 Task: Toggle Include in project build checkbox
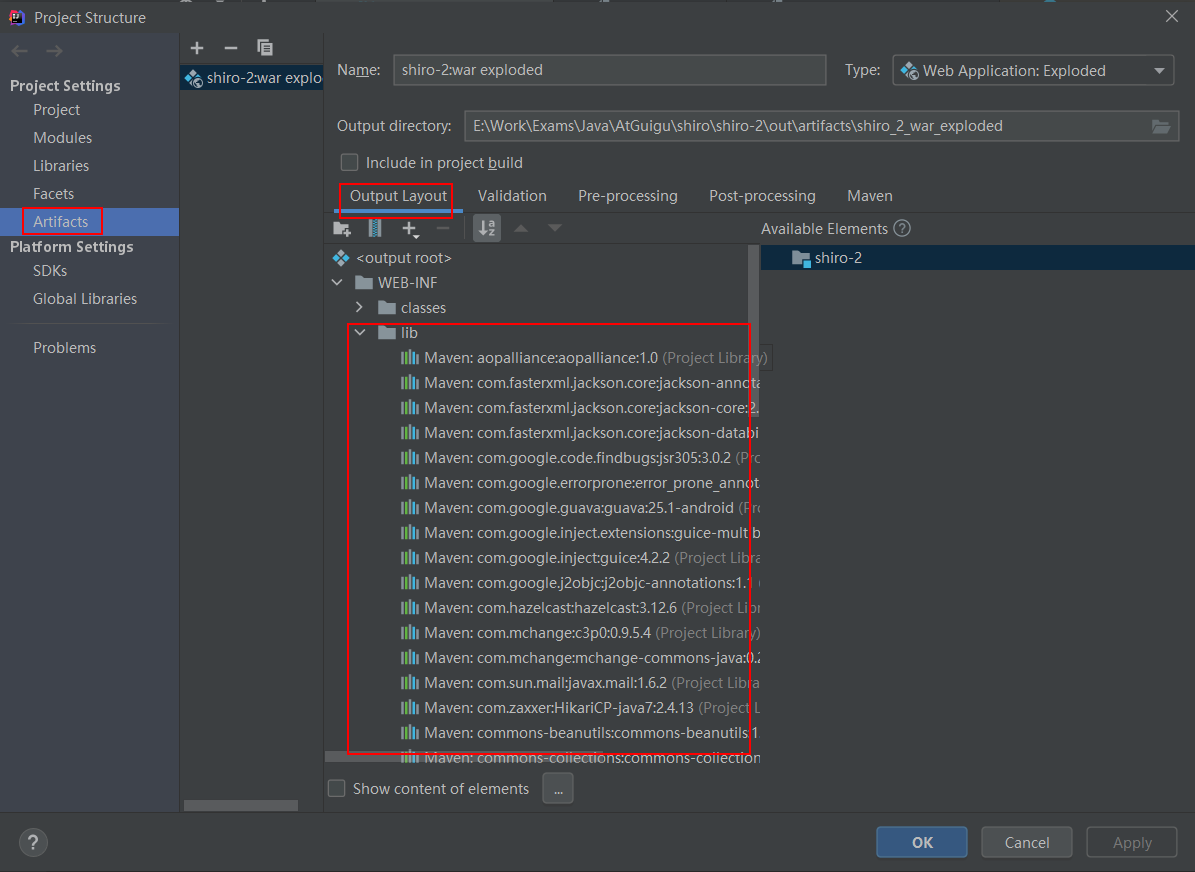point(349,162)
